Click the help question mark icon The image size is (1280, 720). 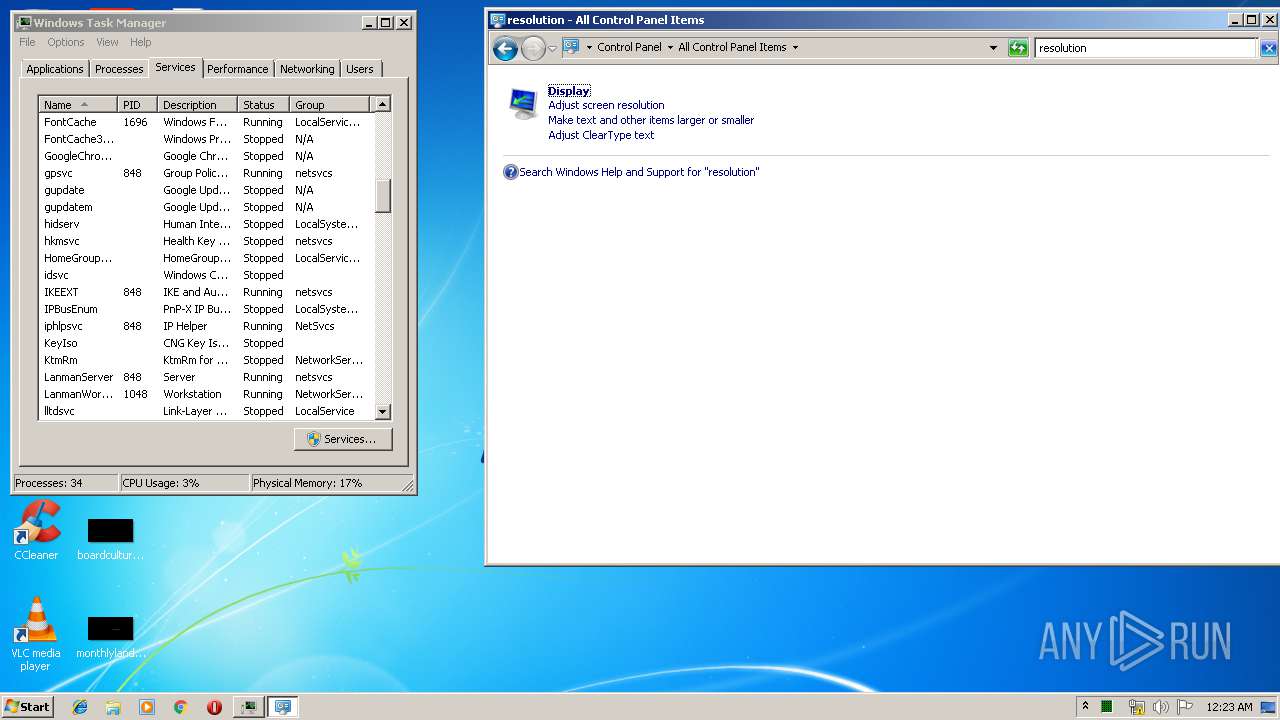click(510, 172)
